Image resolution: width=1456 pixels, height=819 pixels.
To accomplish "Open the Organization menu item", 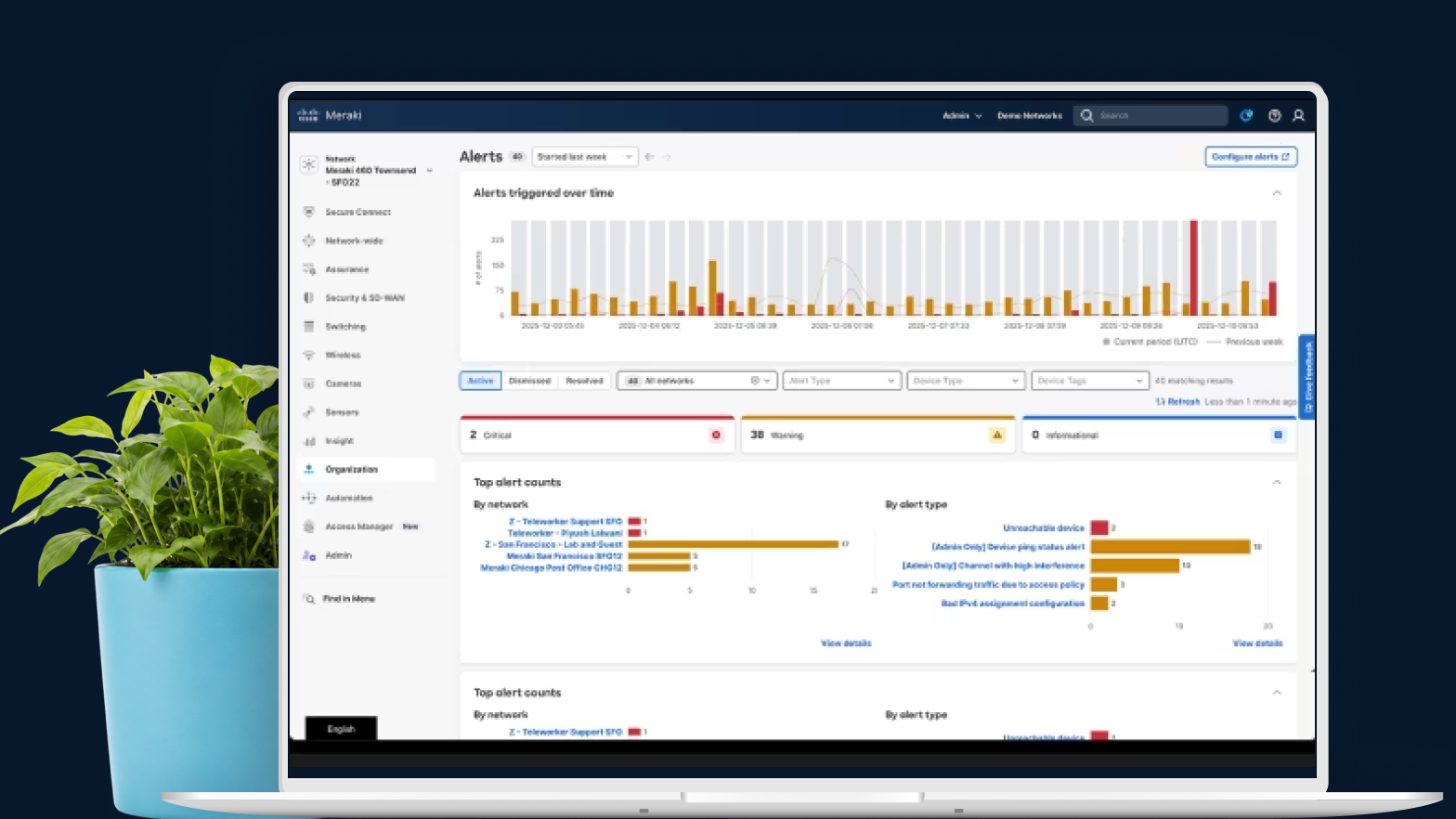I will pos(368,470).
